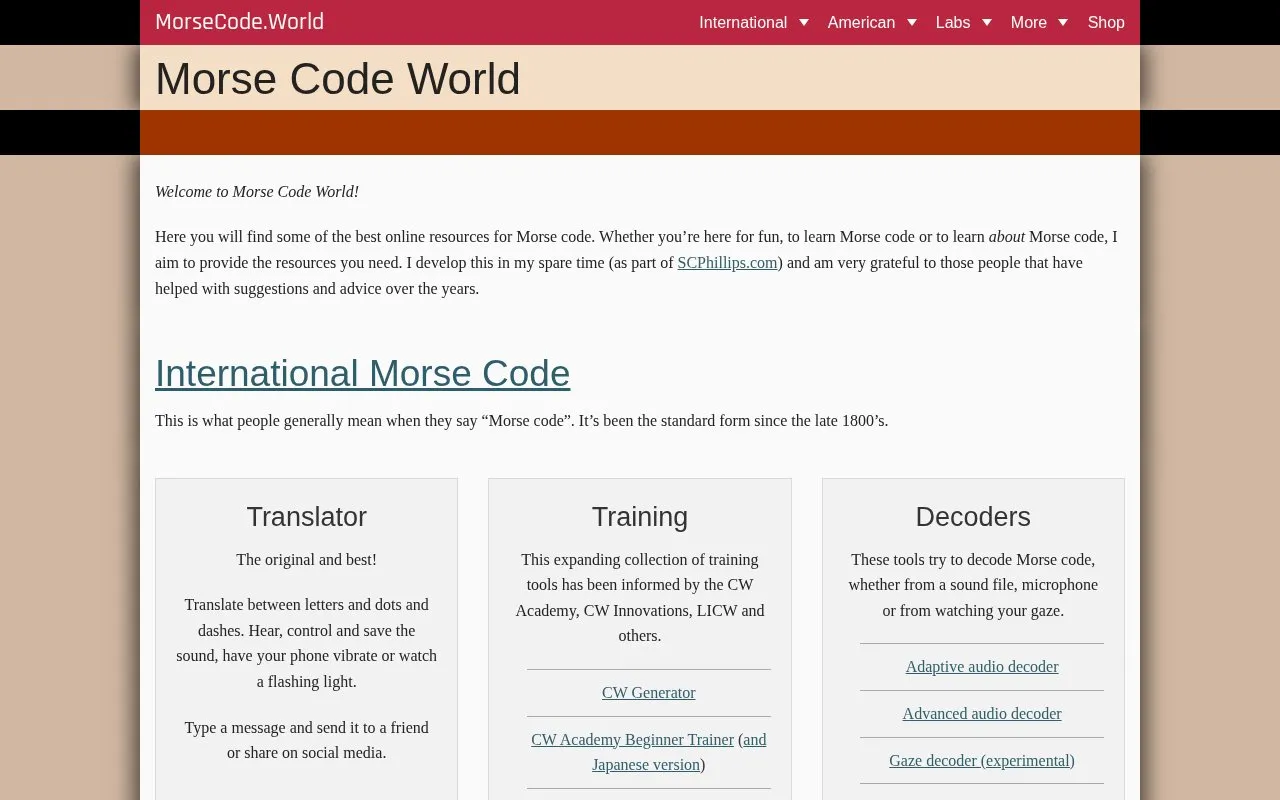
Task: Click 'The original and best!' text
Action: tap(307, 560)
